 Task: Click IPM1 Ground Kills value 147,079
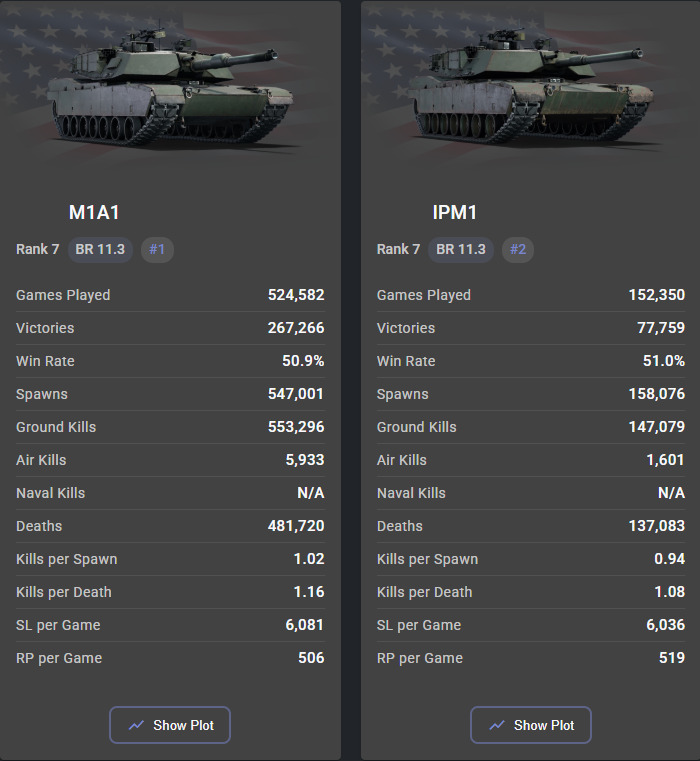point(657,427)
